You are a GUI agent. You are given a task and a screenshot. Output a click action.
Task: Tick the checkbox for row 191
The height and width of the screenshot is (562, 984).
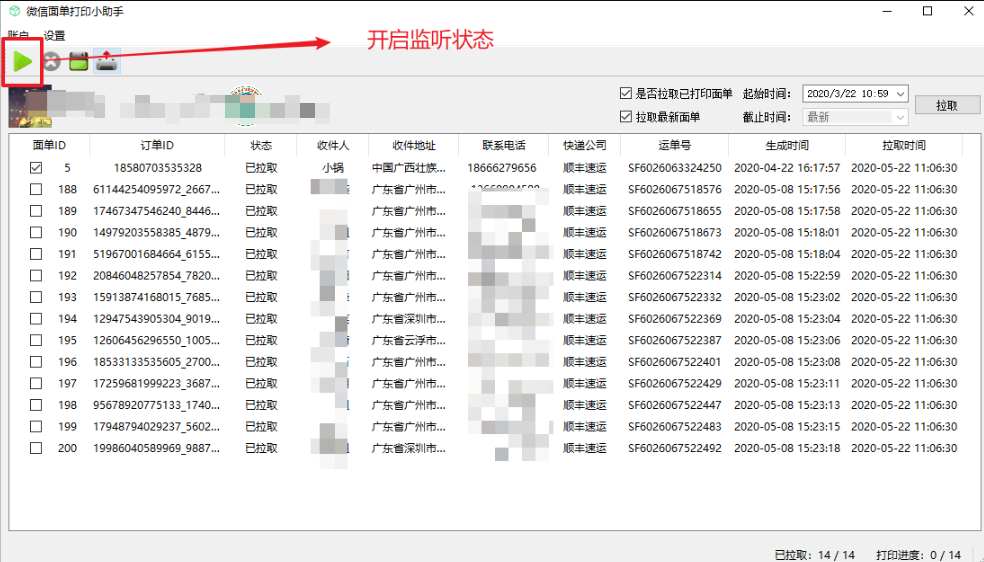(x=36, y=254)
